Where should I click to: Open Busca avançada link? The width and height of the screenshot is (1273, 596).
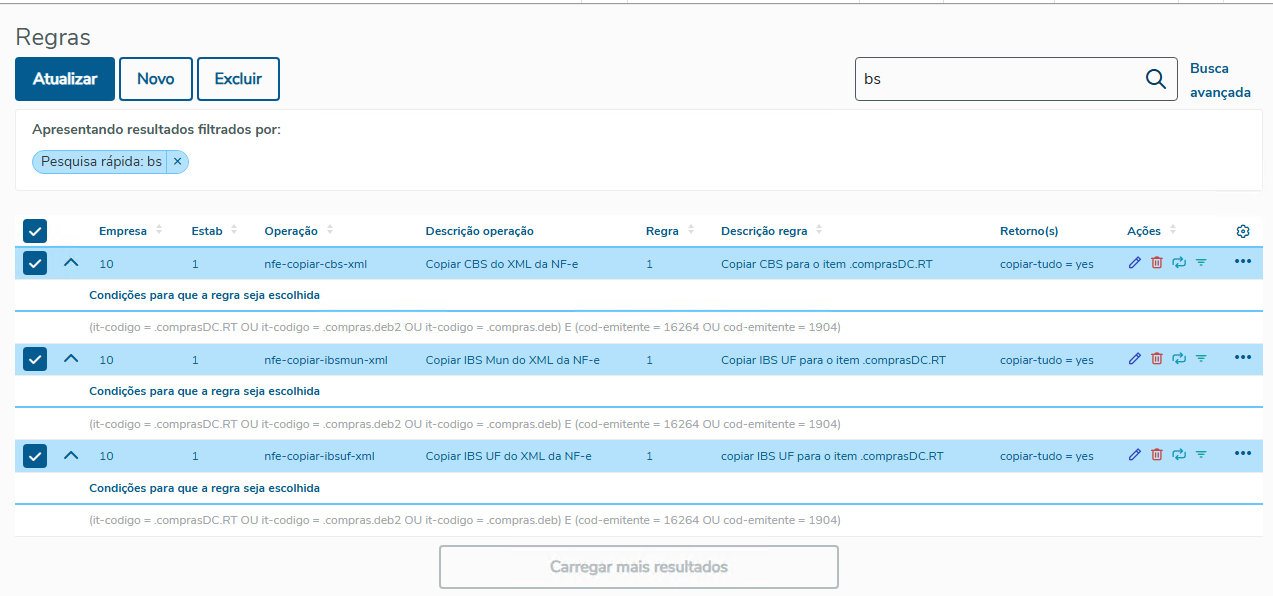1219,80
